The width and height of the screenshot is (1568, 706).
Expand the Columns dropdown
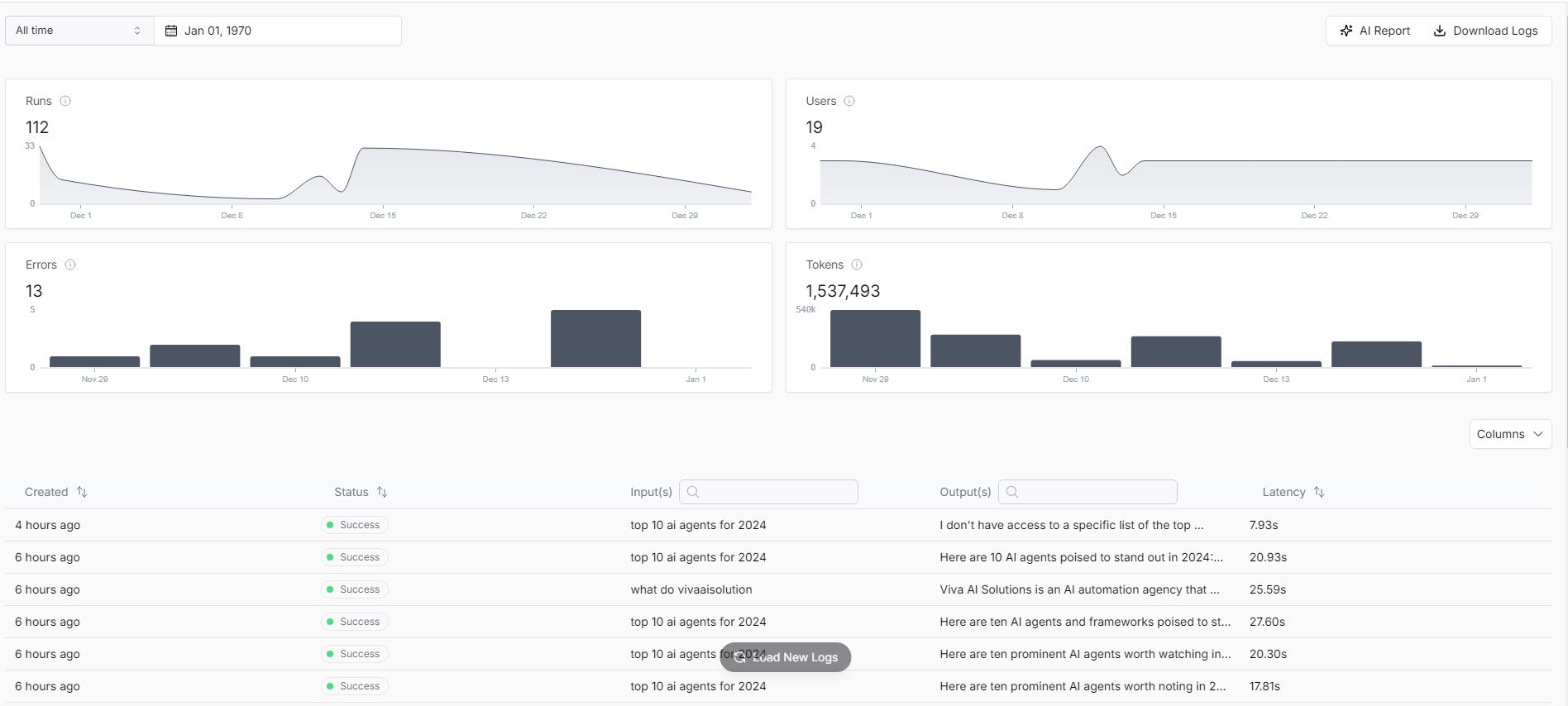pos(1509,434)
